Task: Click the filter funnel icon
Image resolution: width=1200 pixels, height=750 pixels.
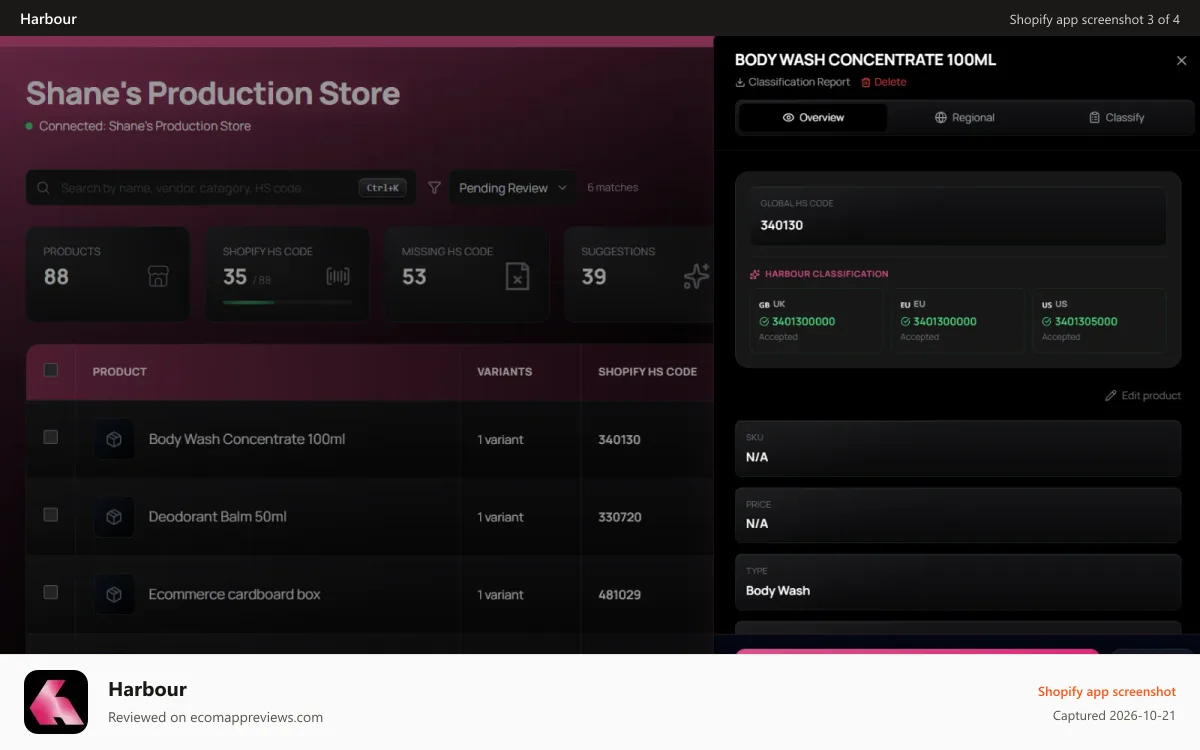Action: tap(434, 188)
